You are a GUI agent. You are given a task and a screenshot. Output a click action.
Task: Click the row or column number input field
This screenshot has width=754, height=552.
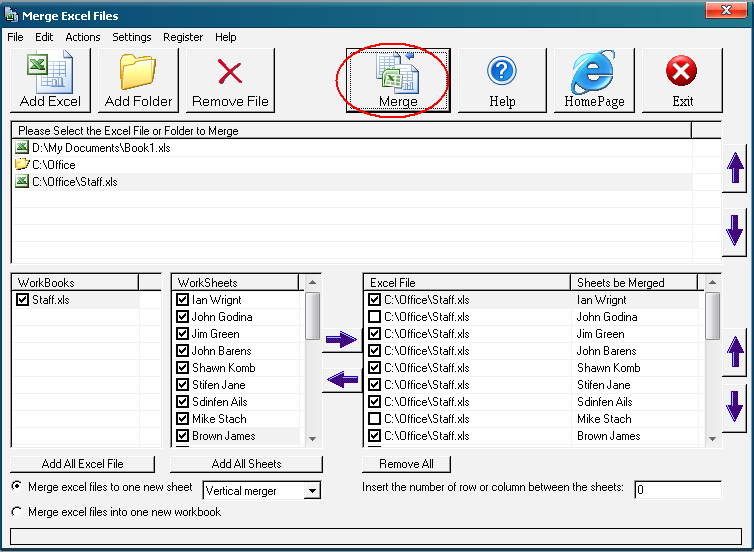click(x=677, y=489)
